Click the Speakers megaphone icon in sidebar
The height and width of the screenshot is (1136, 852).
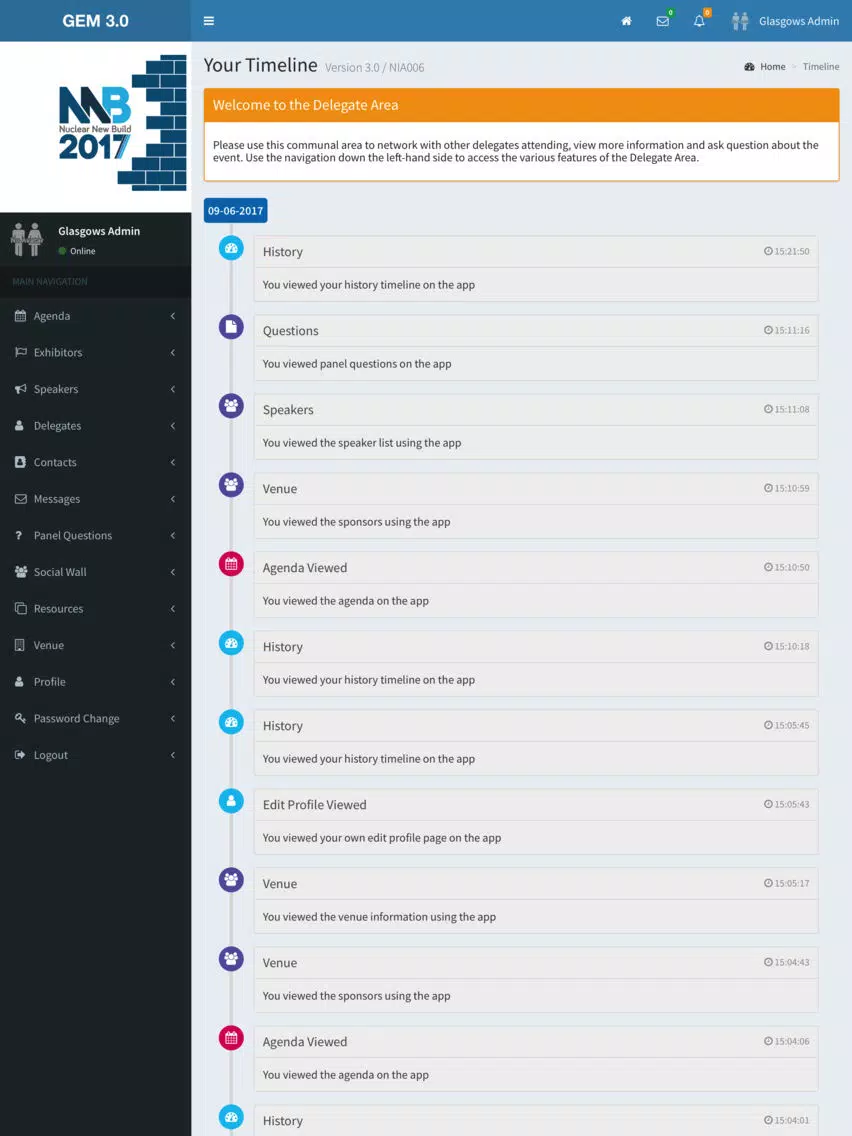(20, 389)
